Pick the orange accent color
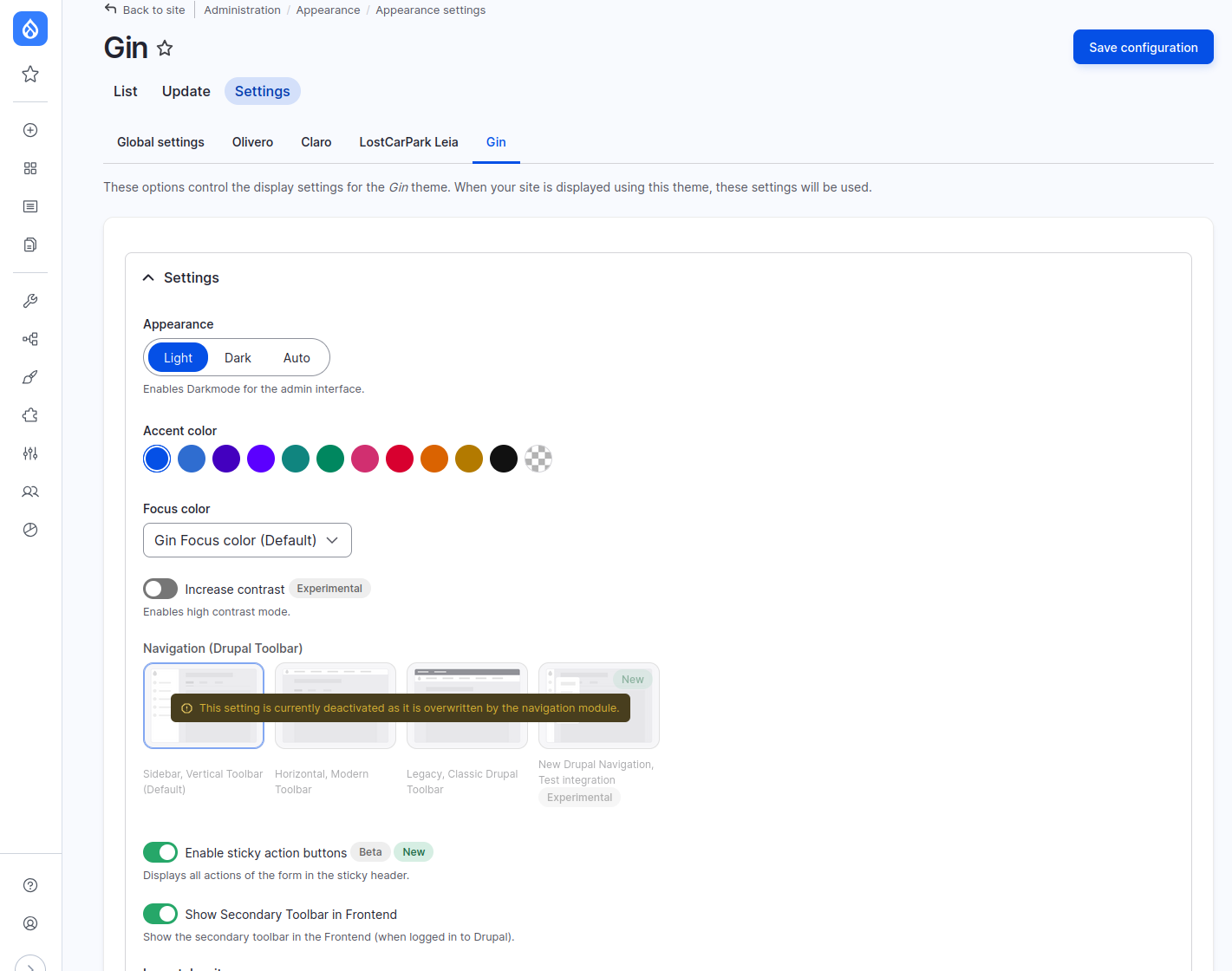The width and height of the screenshot is (1232, 971). [434, 459]
